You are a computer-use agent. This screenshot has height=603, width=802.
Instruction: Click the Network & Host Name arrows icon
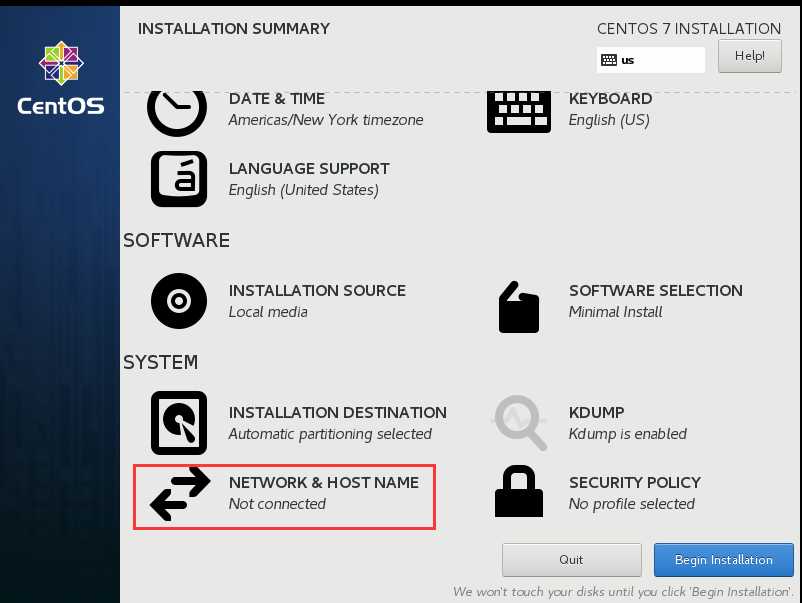click(180, 494)
